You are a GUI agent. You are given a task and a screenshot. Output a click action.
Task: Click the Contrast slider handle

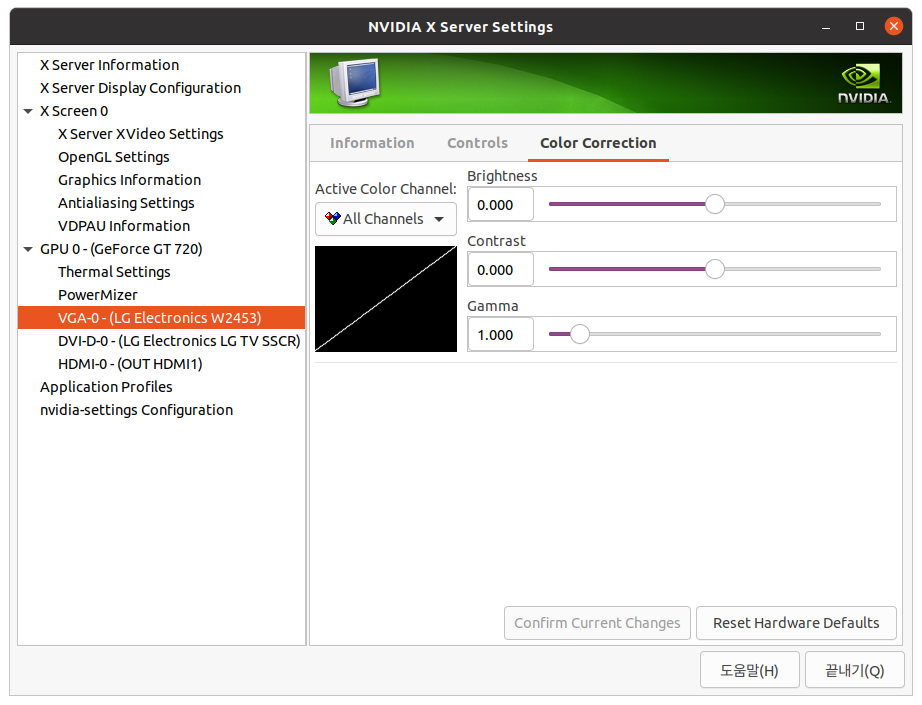[x=714, y=269]
